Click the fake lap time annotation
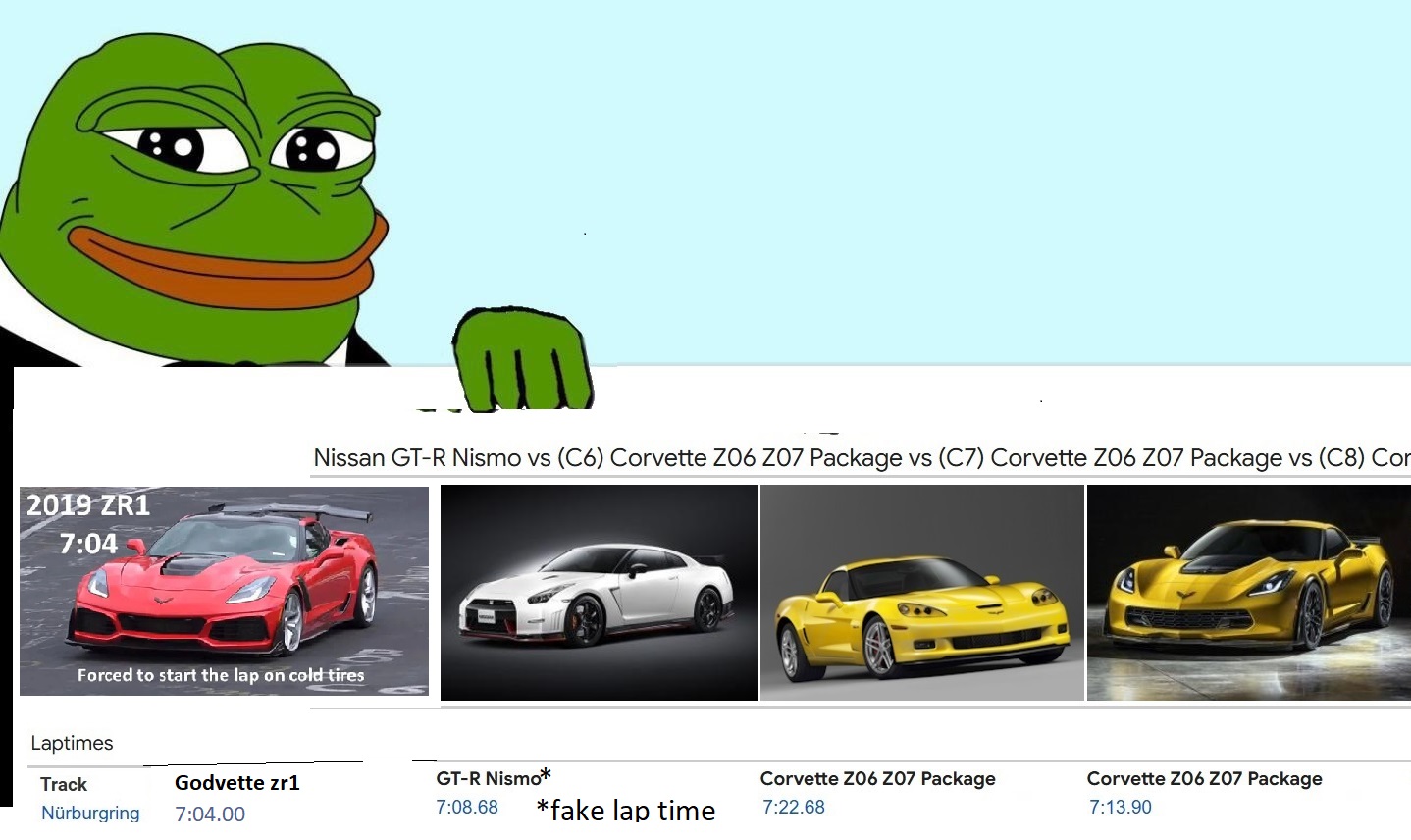Screen dimensions: 1411x840 click(x=626, y=810)
